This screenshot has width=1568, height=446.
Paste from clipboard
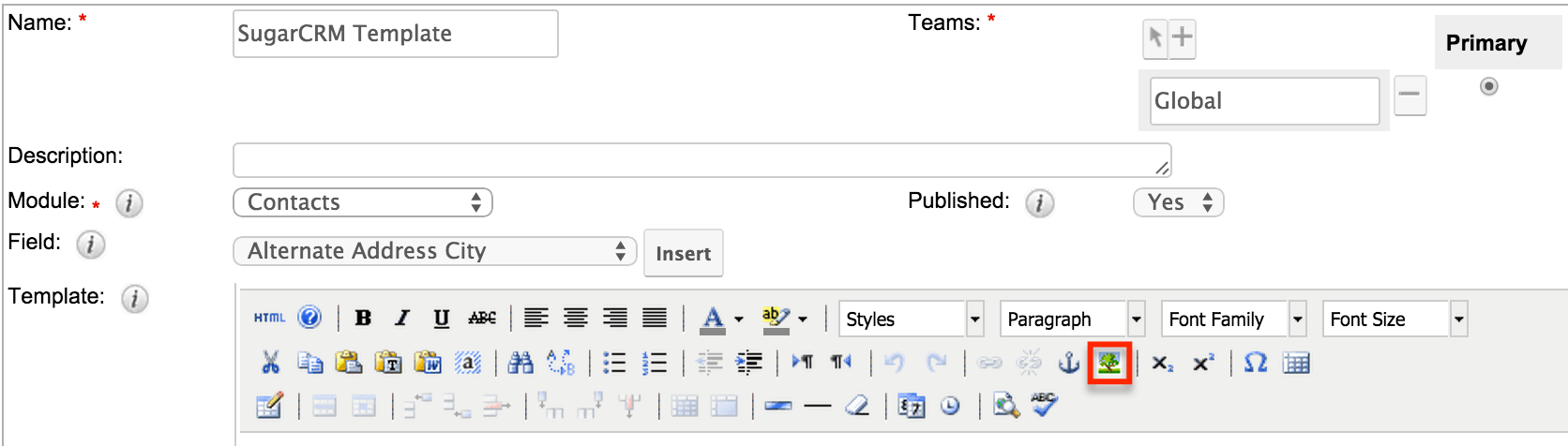coord(349,363)
